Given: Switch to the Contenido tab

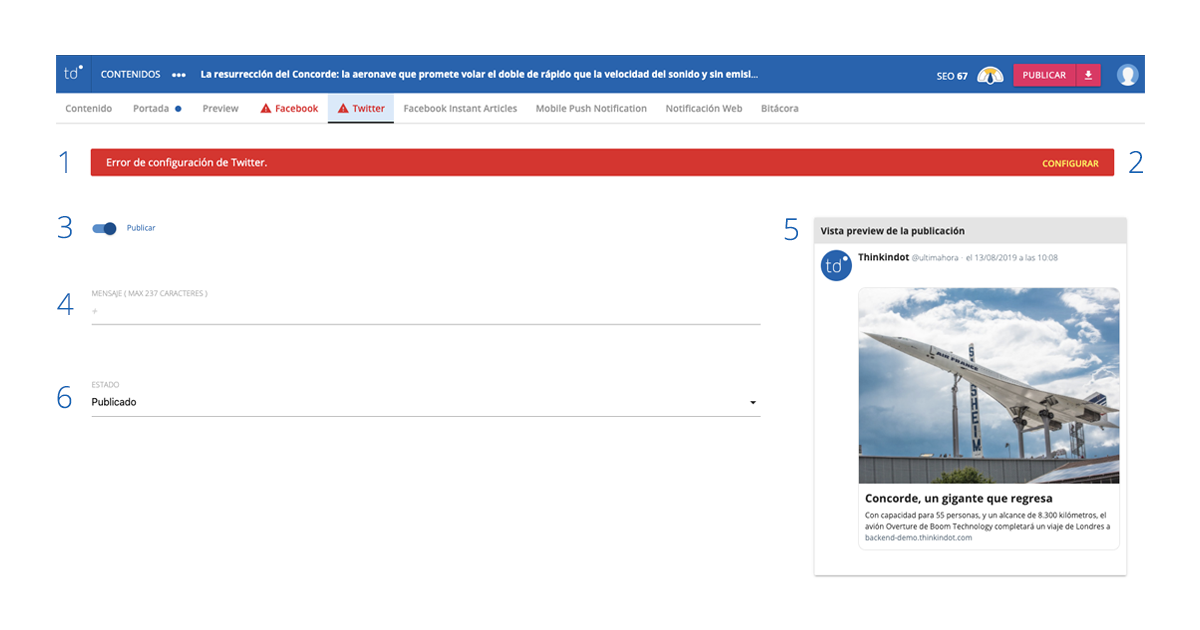Looking at the screenshot, I should tap(89, 109).
